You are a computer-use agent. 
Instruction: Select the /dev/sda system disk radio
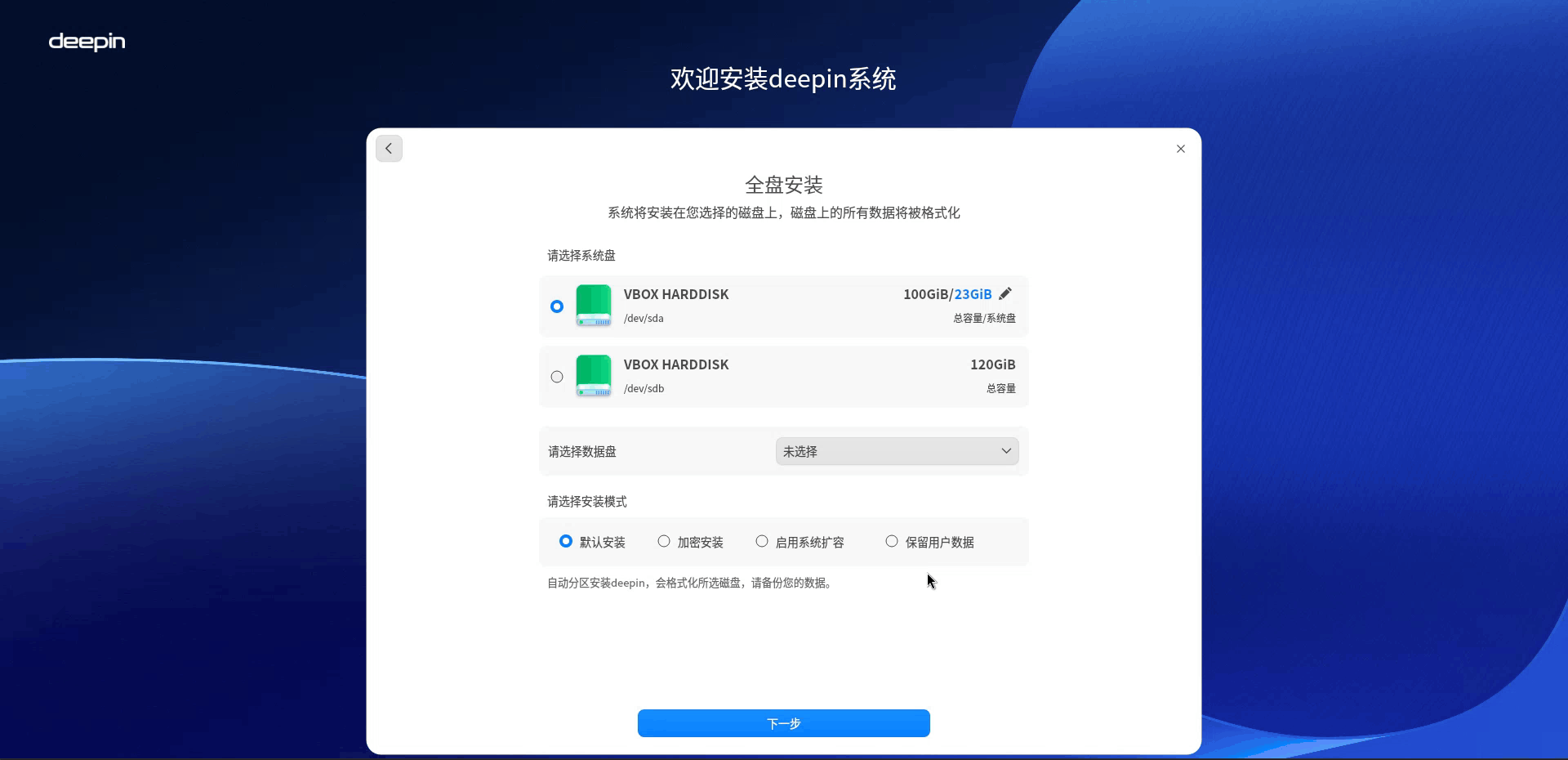(x=557, y=306)
